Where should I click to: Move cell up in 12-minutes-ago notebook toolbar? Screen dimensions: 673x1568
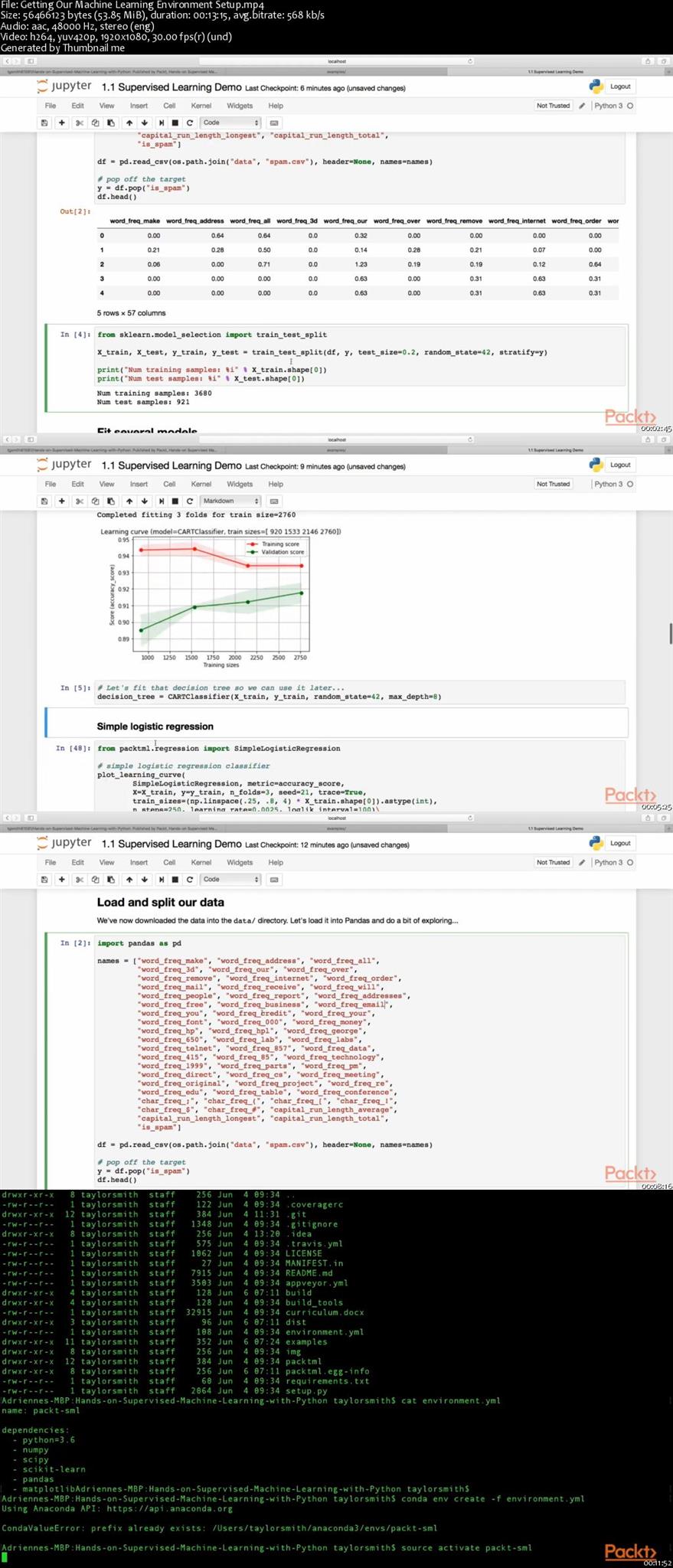129,879
